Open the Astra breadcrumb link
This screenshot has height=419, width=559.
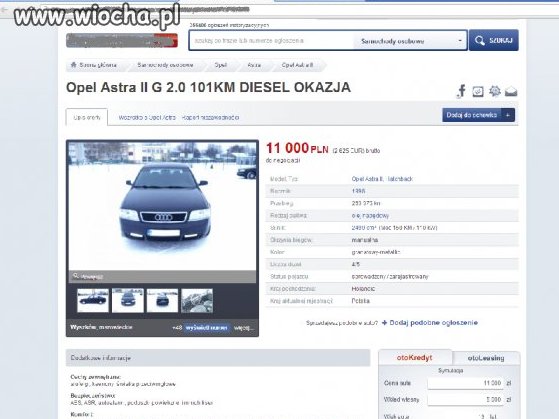tap(254, 65)
